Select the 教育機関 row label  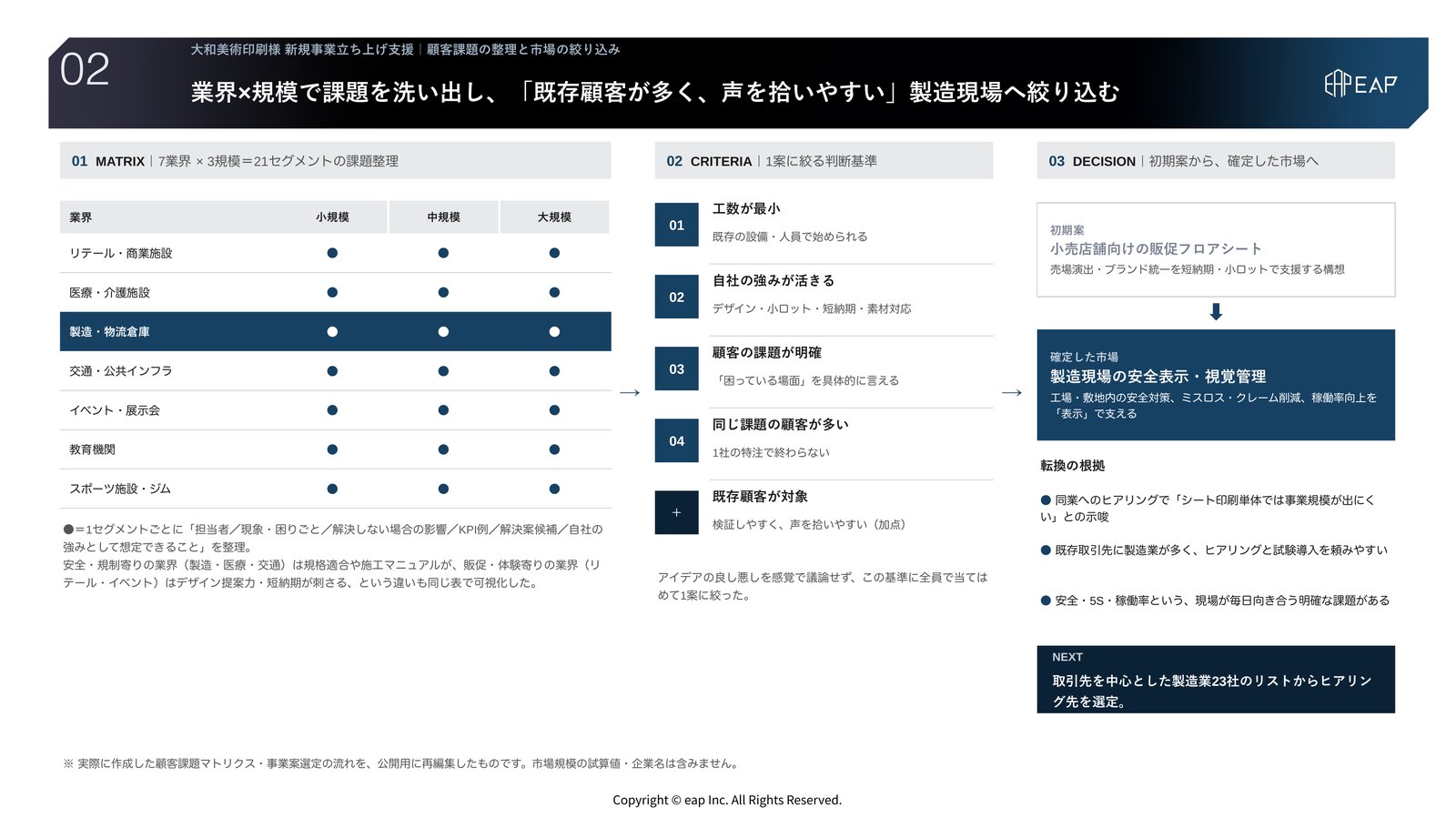[x=93, y=449]
